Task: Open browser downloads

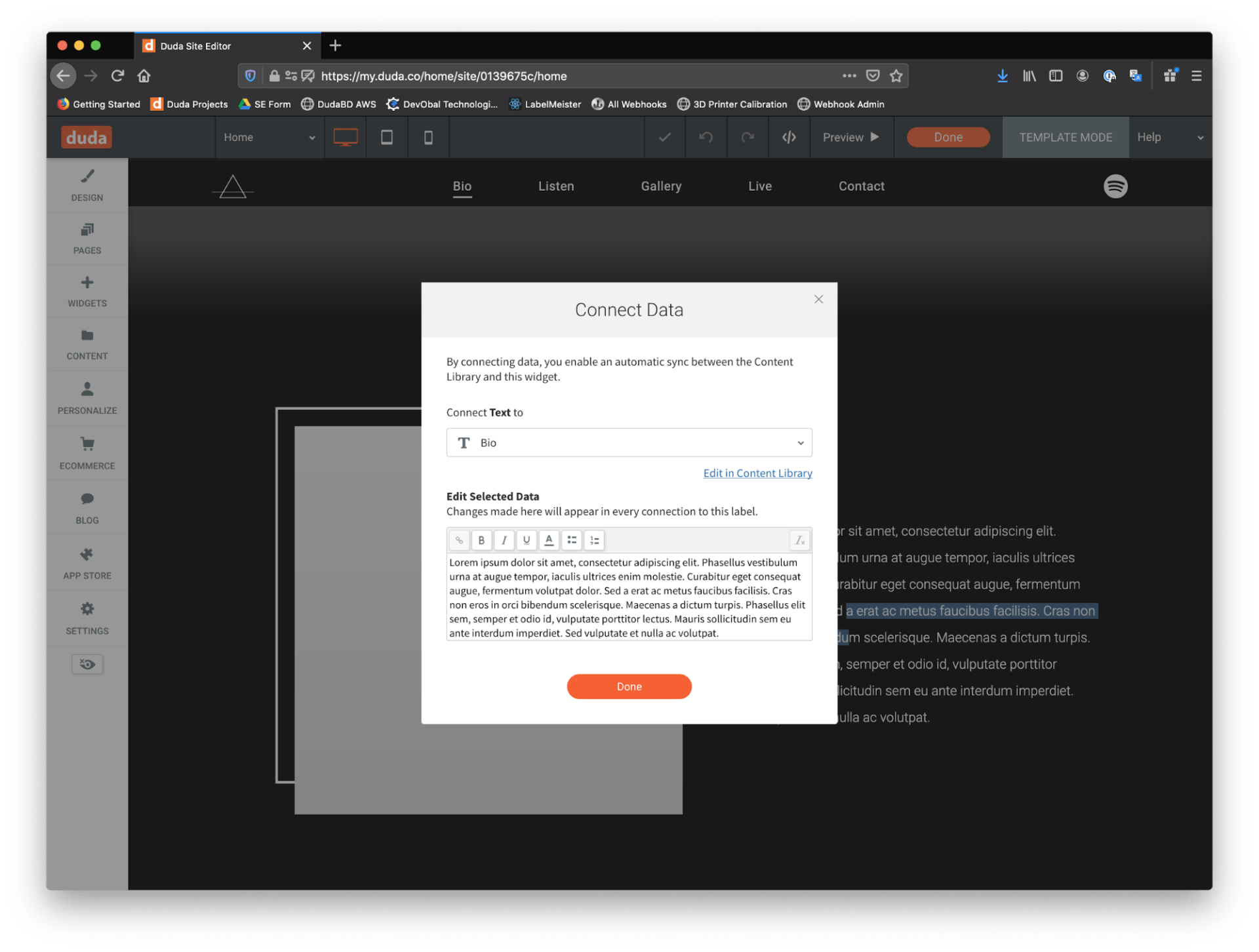Action: point(1002,76)
